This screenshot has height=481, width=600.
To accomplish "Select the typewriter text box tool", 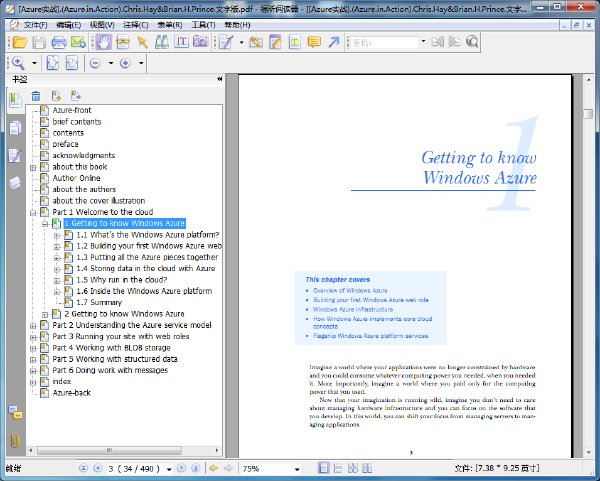I will tap(295, 42).
